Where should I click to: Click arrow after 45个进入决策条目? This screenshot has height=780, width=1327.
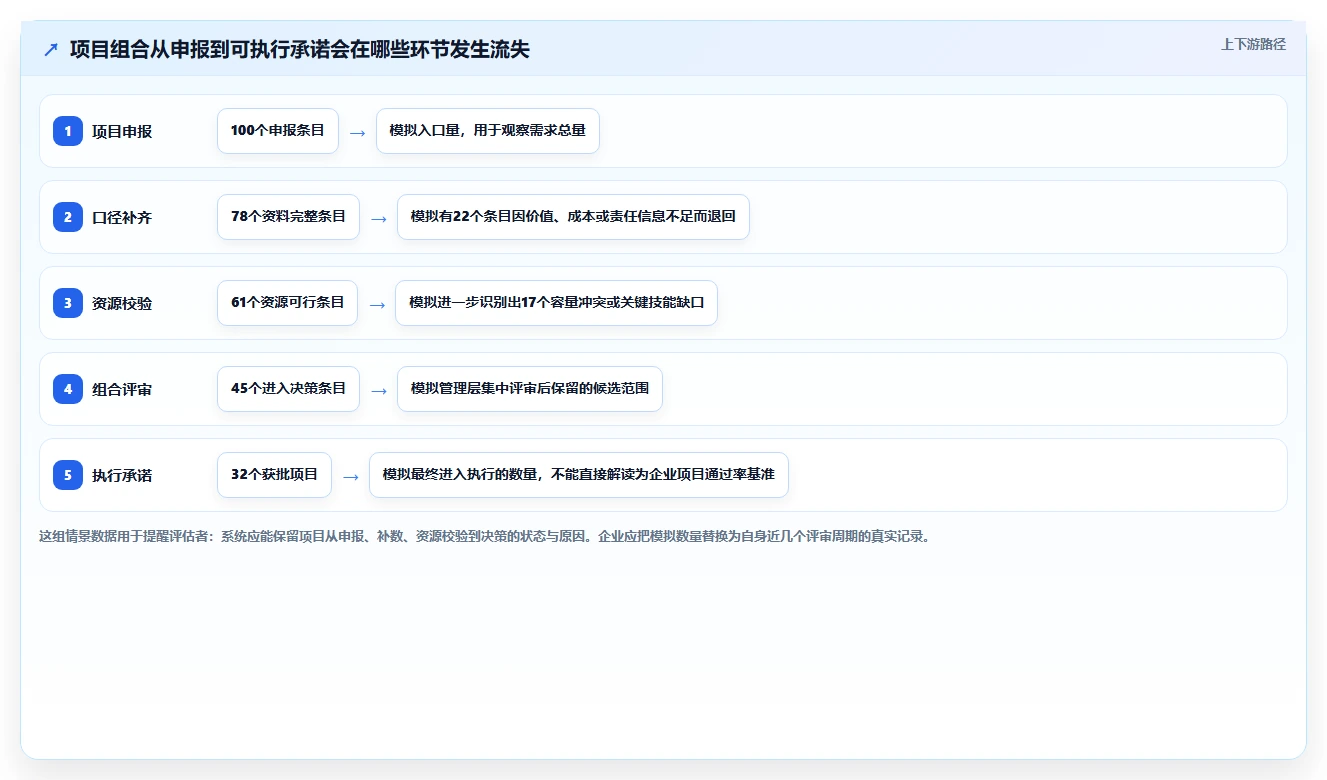click(x=378, y=390)
